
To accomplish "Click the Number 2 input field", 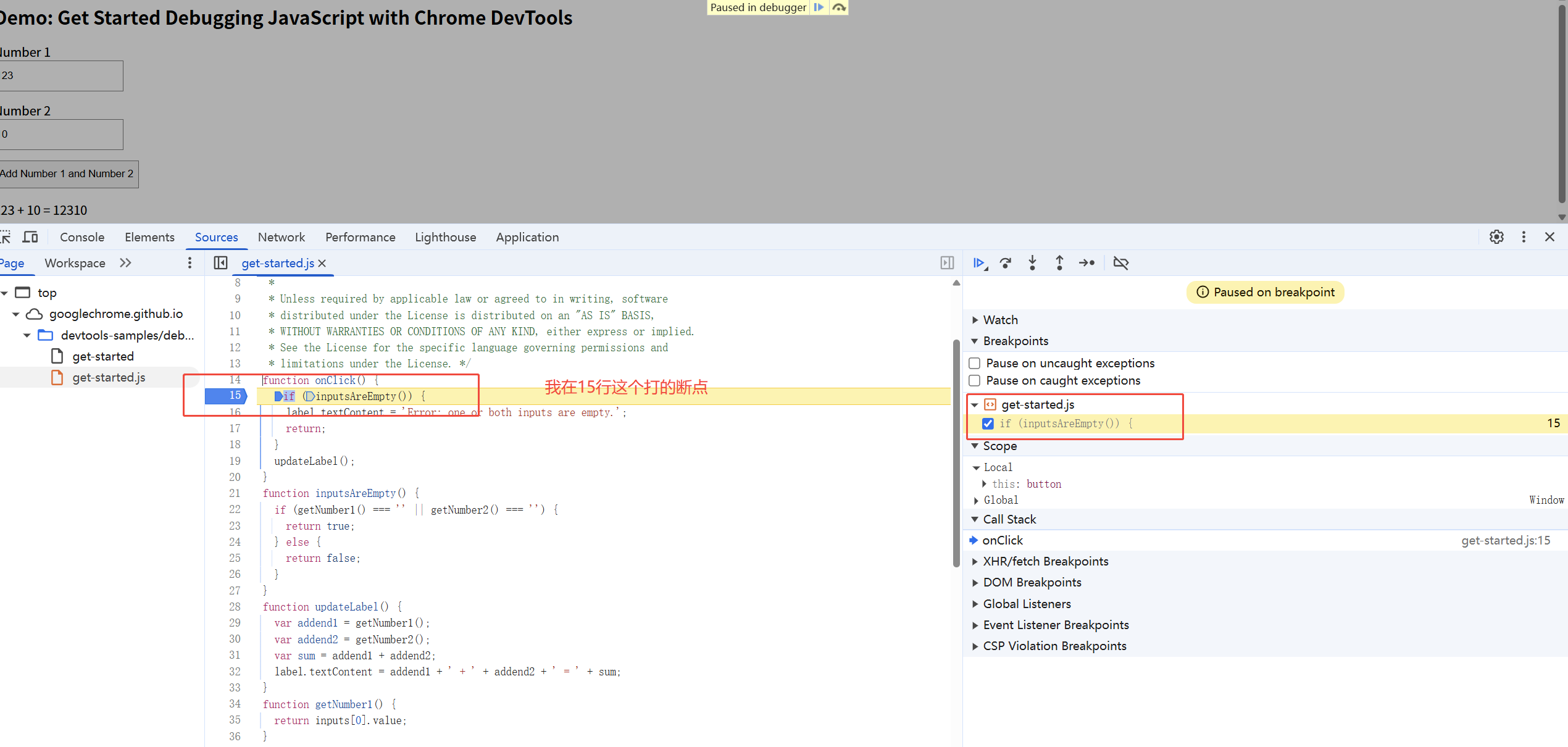I will (61, 134).
